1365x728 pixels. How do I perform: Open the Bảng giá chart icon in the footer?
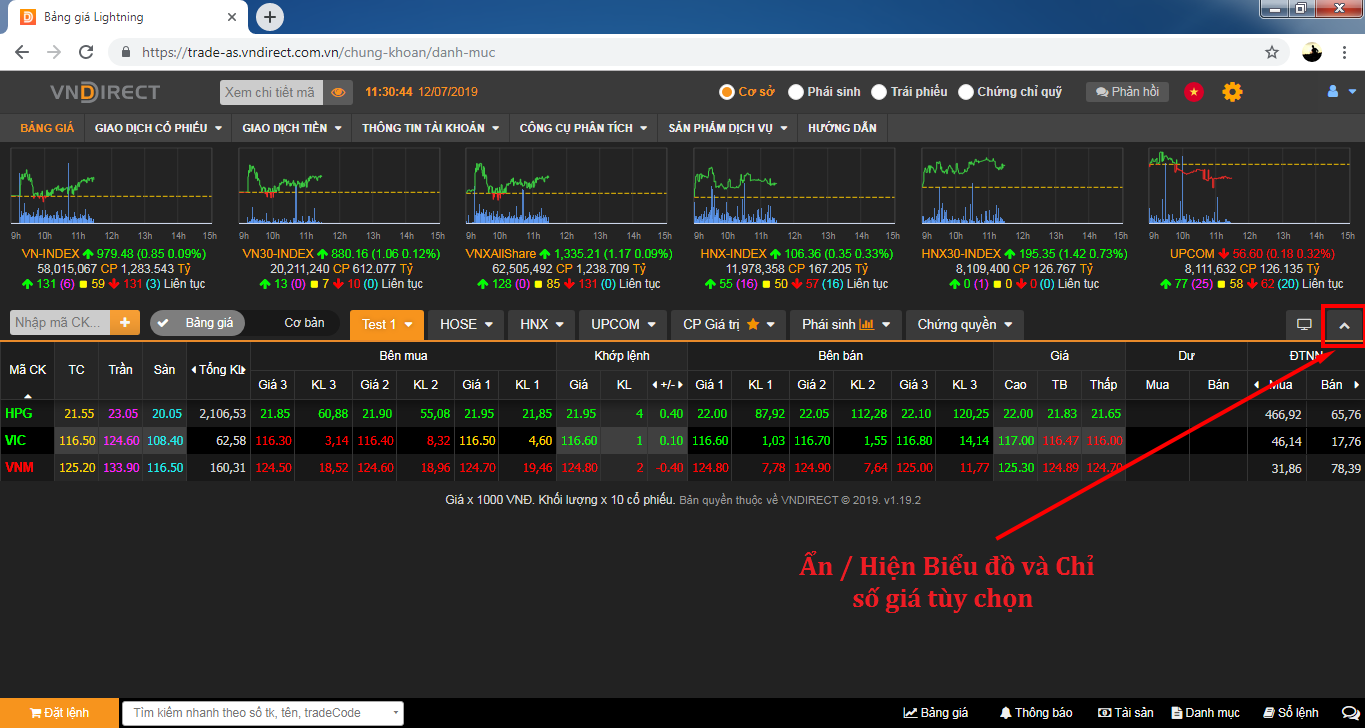click(936, 713)
